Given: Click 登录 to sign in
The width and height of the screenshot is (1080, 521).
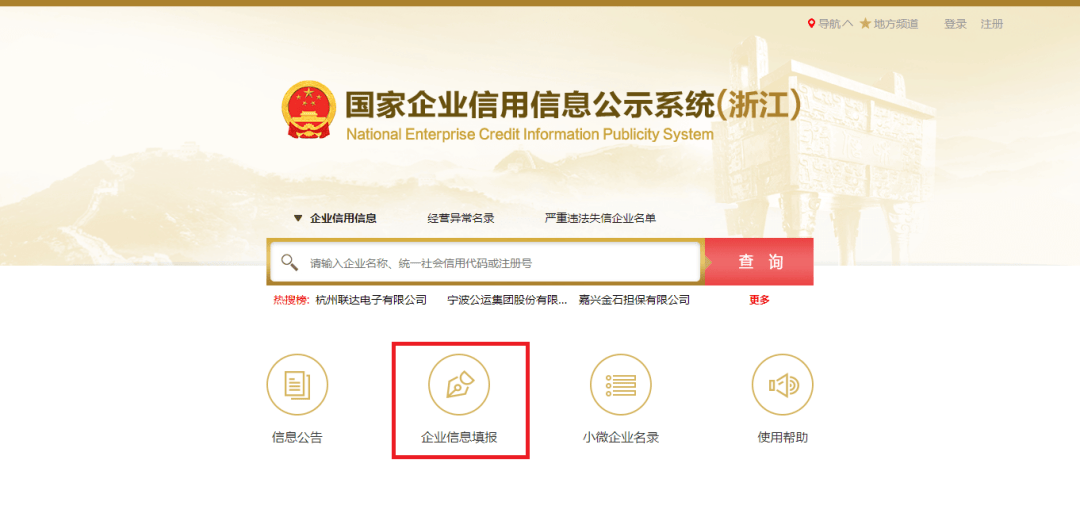Looking at the screenshot, I should point(955,24).
